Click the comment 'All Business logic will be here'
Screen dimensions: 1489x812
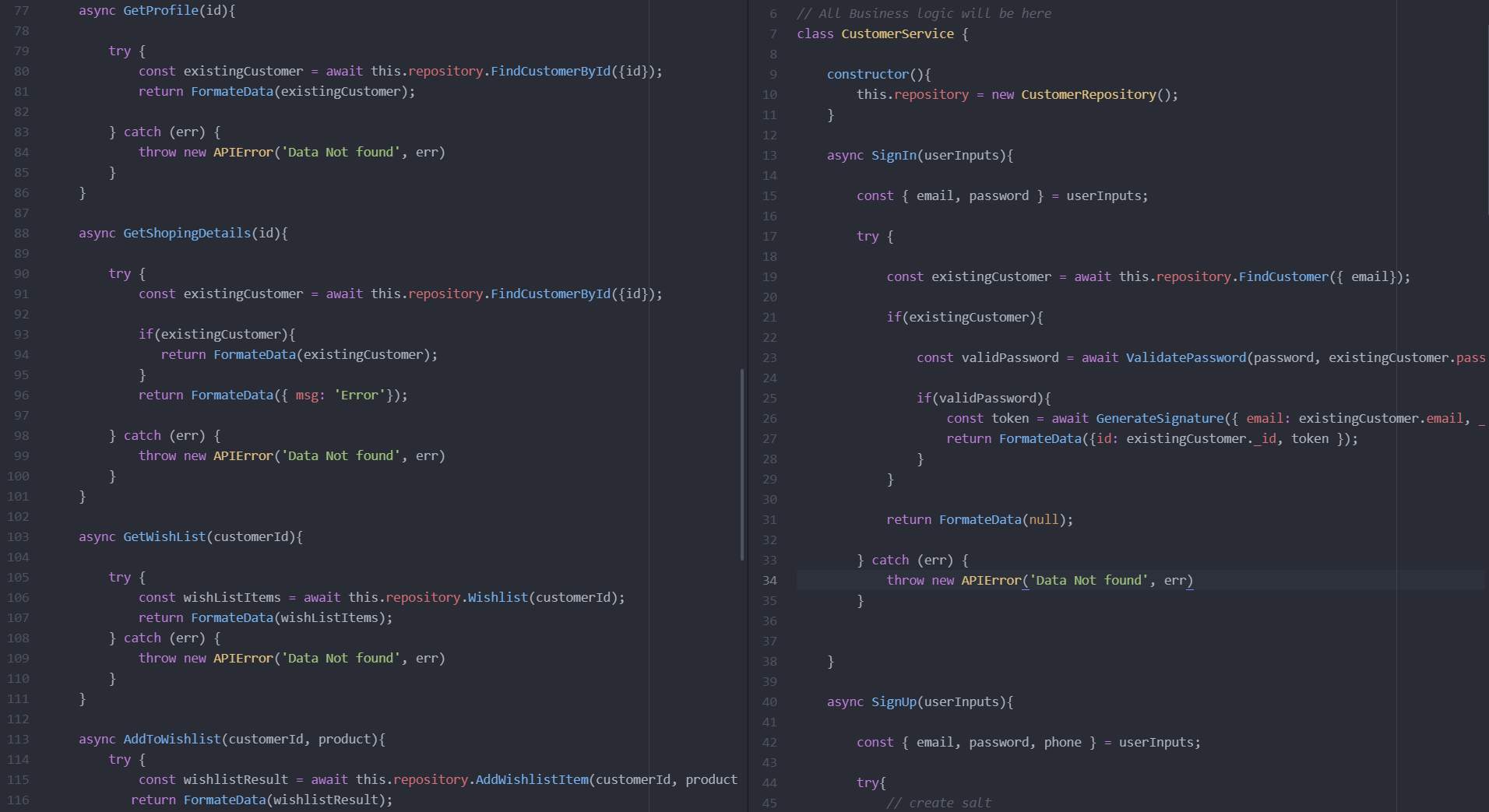tap(924, 13)
